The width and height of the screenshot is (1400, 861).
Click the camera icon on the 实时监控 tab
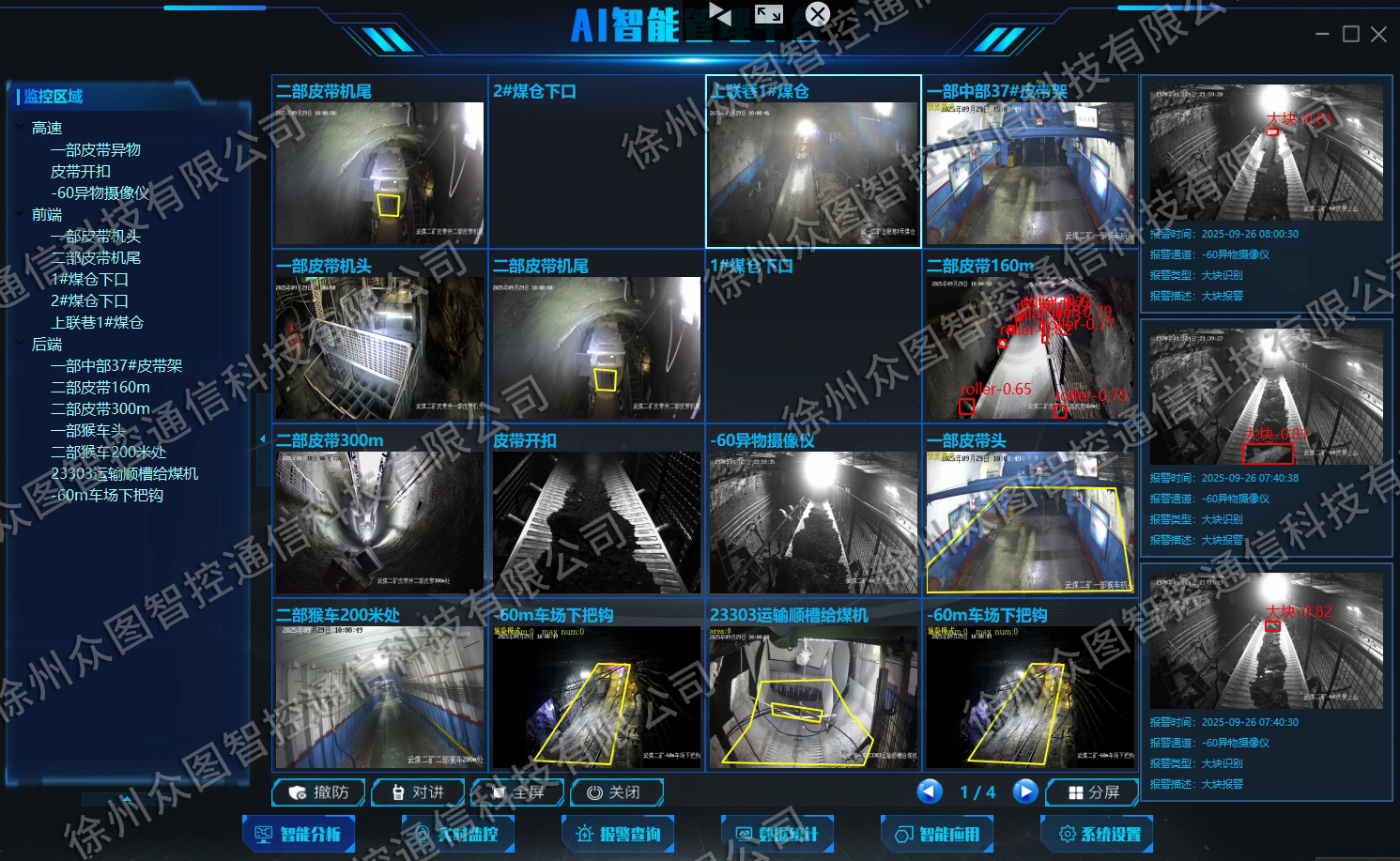tap(423, 834)
